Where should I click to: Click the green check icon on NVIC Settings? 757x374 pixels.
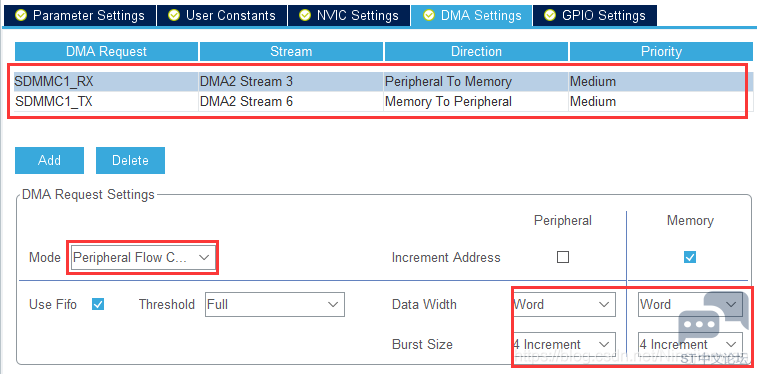click(305, 15)
